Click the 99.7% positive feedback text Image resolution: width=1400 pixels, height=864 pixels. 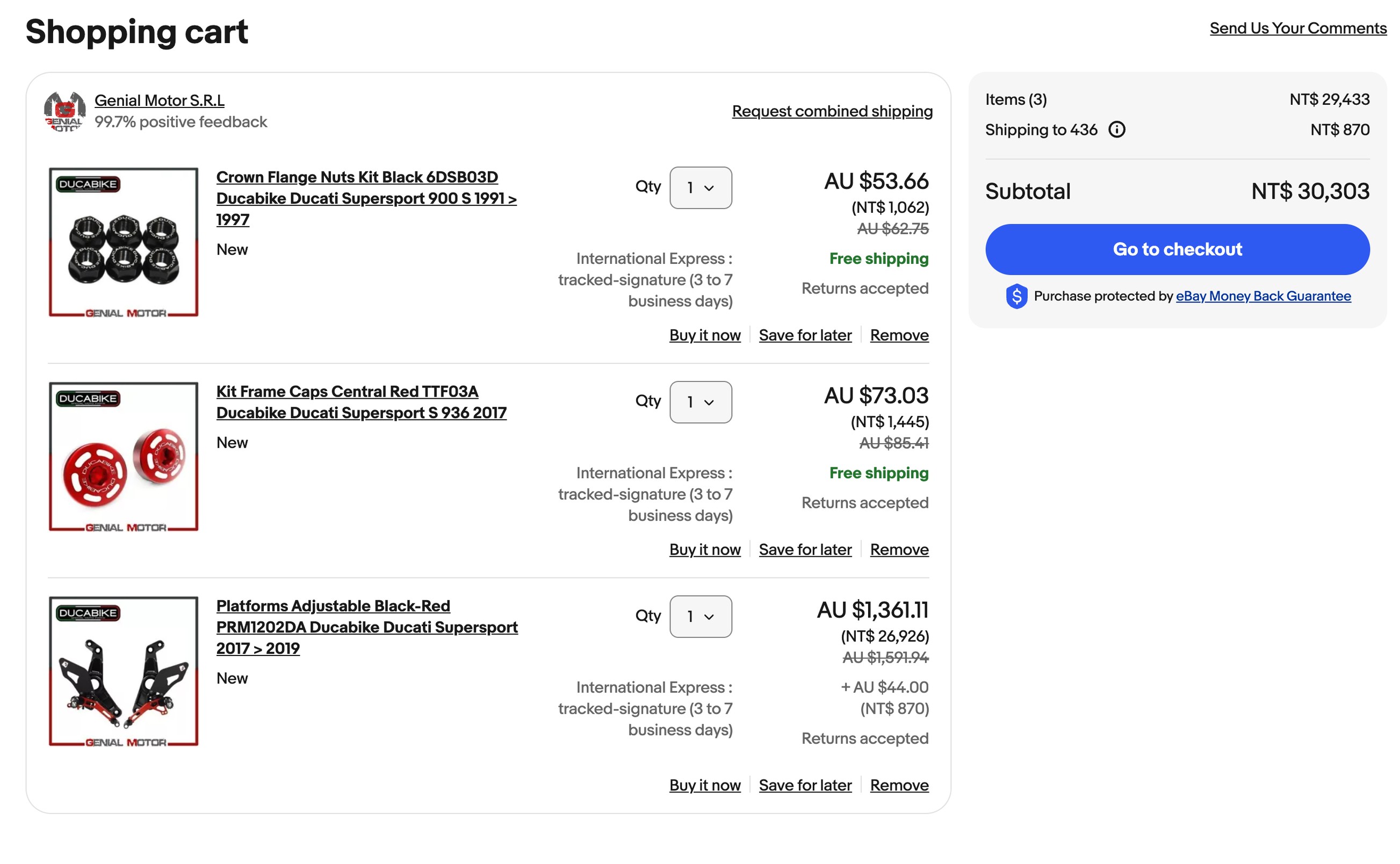click(x=181, y=122)
